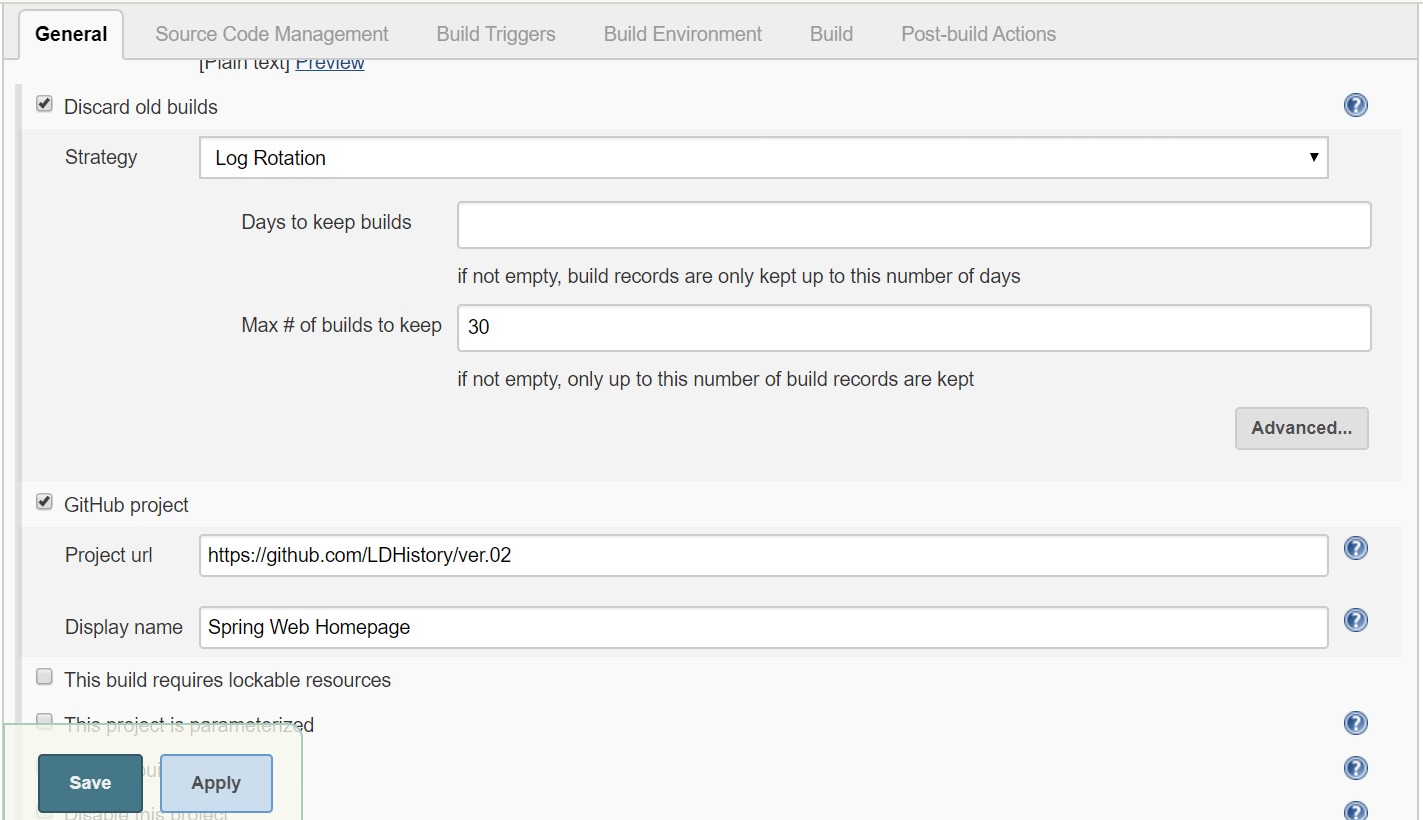Open help icon beside Project url field

(1355, 548)
